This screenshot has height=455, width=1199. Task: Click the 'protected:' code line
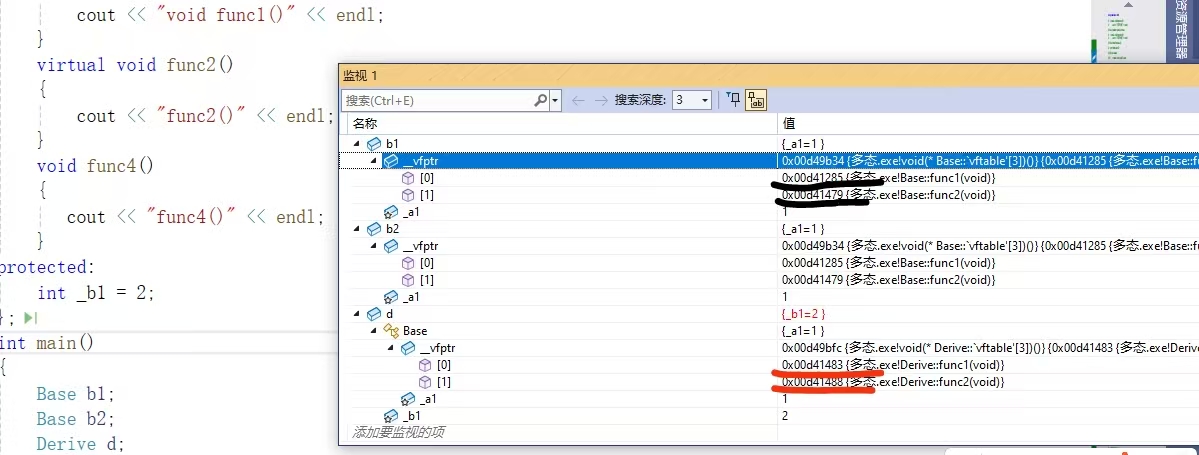click(x=46, y=267)
